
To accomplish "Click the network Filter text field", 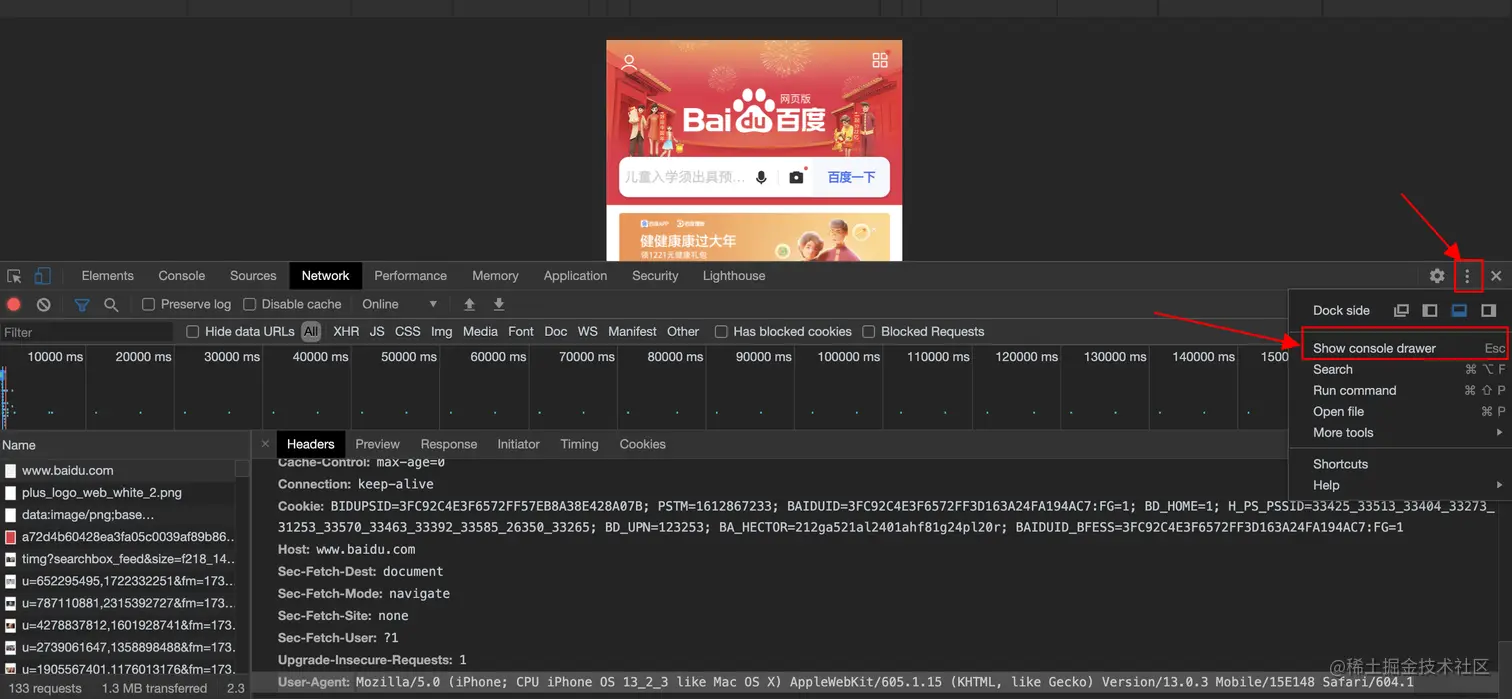I will click(87, 332).
